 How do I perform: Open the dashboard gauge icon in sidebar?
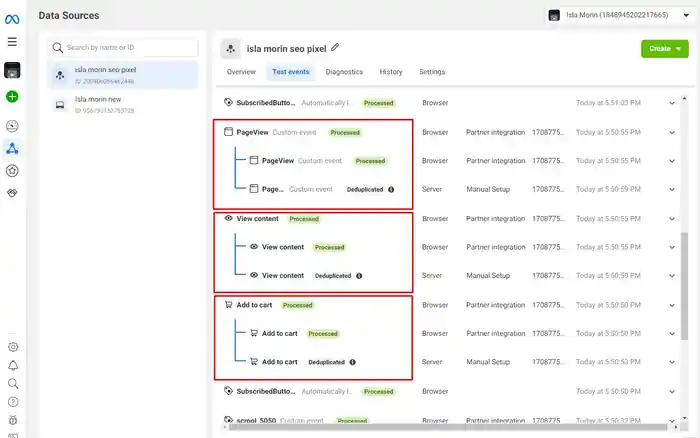click(x=12, y=126)
